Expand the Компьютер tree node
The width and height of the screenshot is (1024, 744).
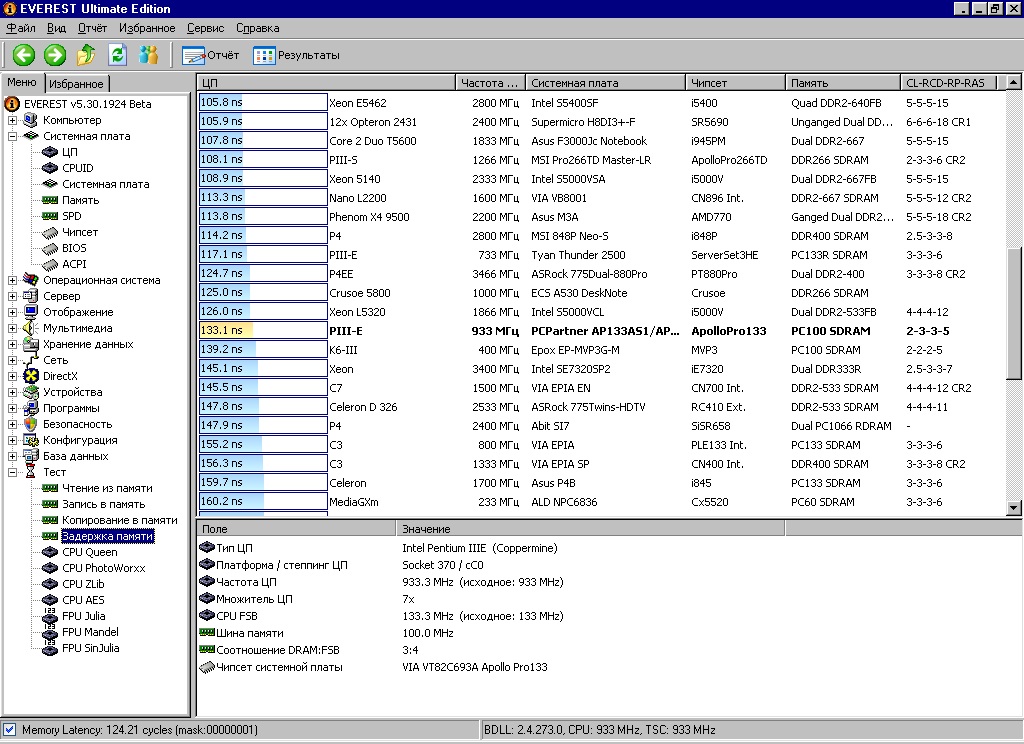click(13, 120)
